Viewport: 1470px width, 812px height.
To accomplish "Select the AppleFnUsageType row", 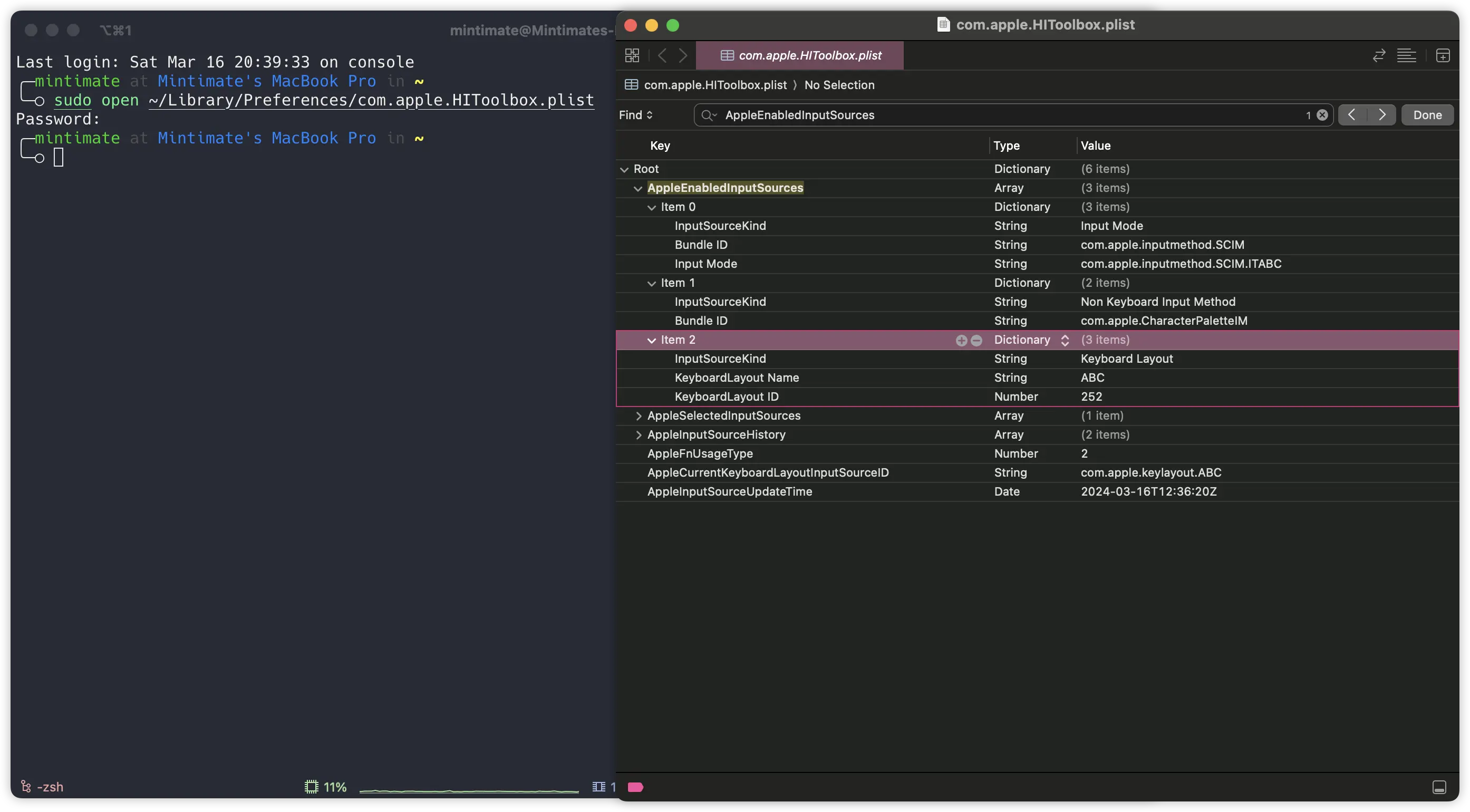I will 1037,453.
